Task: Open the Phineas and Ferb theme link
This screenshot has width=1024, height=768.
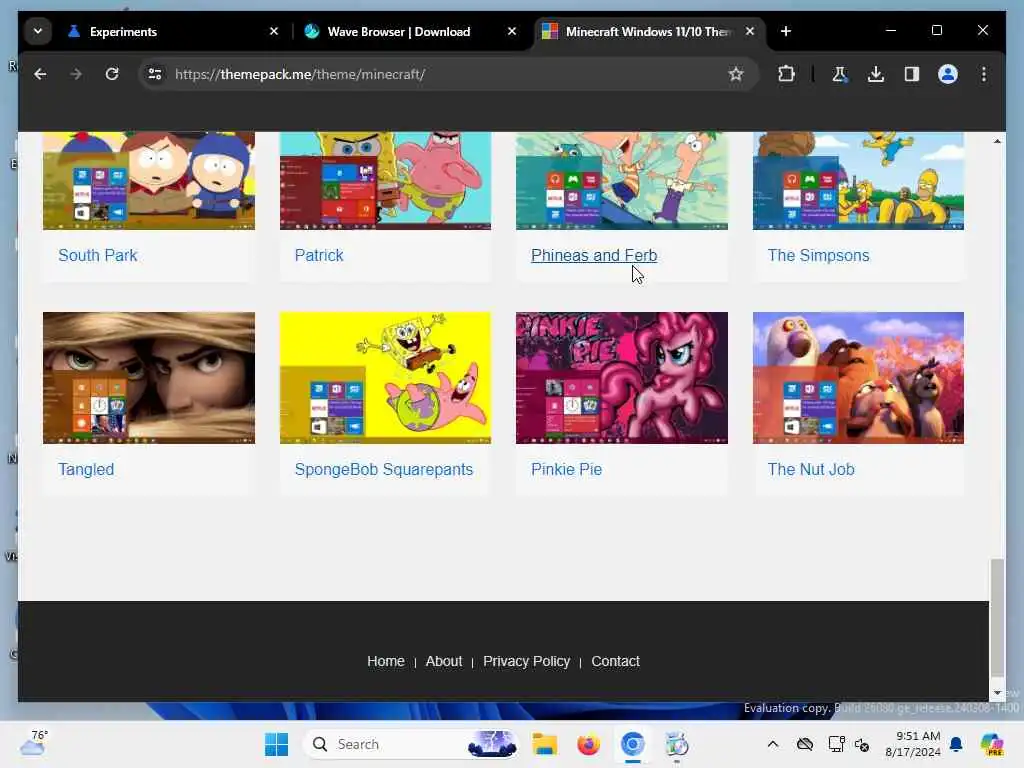Action: pyautogui.click(x=594, y=255)
